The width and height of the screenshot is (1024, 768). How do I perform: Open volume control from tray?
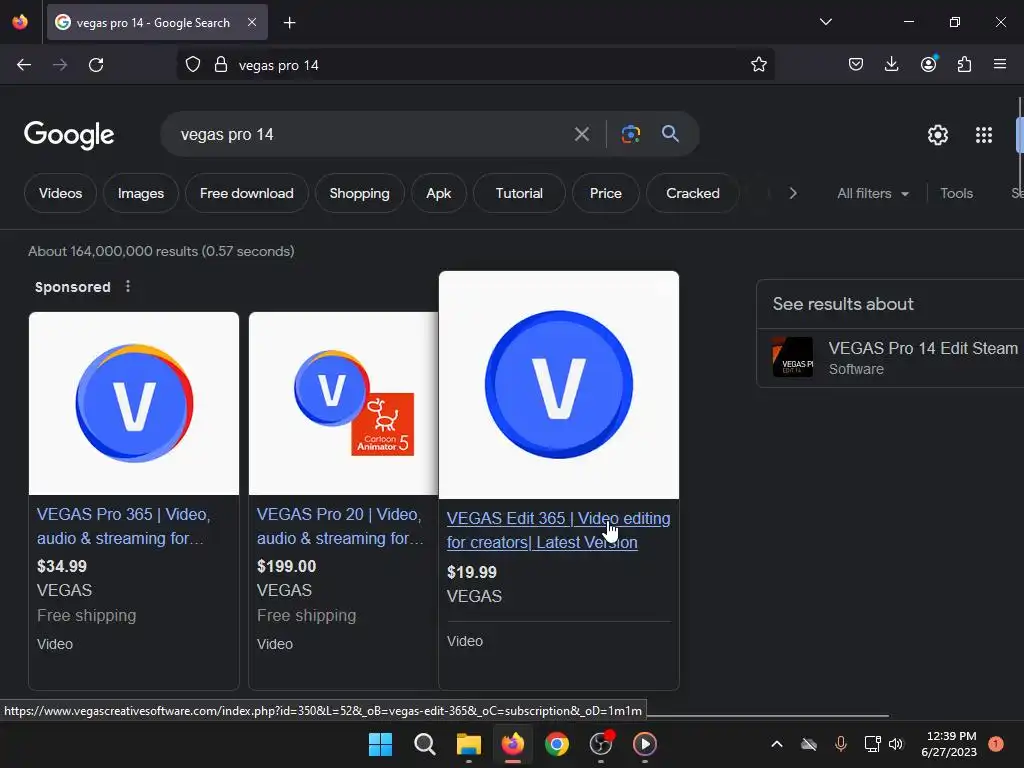coord(895,744)
